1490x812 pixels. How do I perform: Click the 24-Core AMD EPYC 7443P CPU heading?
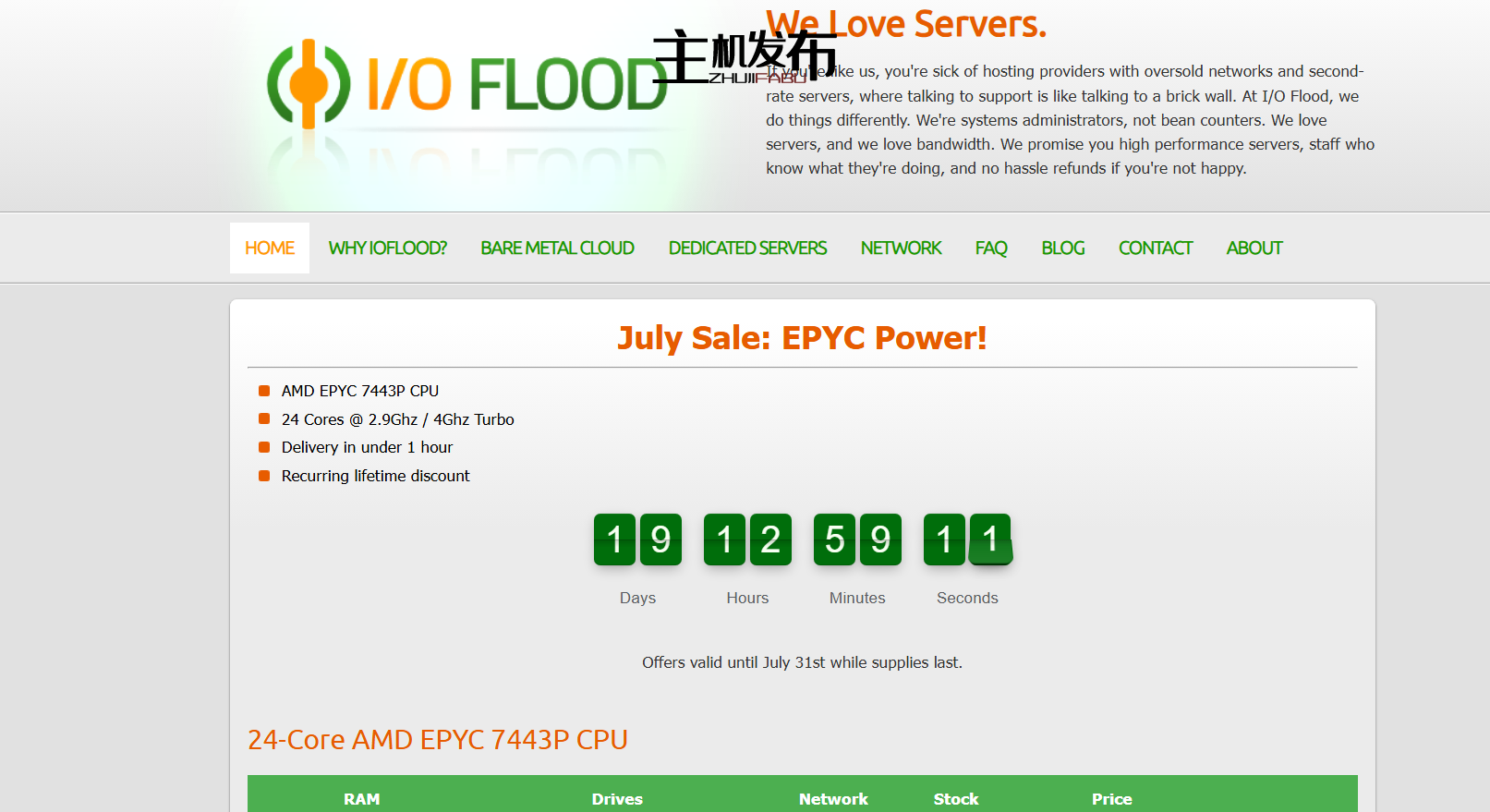(438, 740)
